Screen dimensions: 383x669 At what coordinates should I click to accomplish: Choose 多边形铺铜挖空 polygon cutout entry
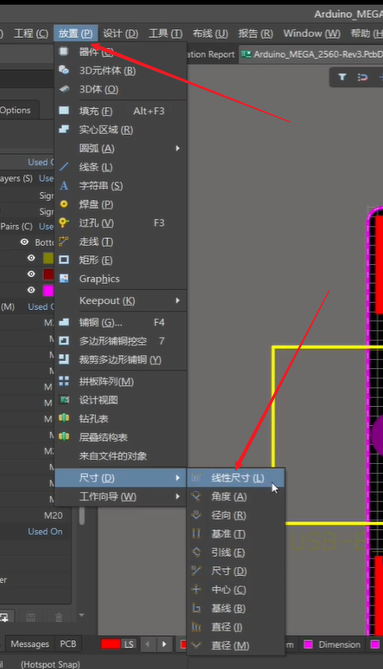click(x=121, y=341)
